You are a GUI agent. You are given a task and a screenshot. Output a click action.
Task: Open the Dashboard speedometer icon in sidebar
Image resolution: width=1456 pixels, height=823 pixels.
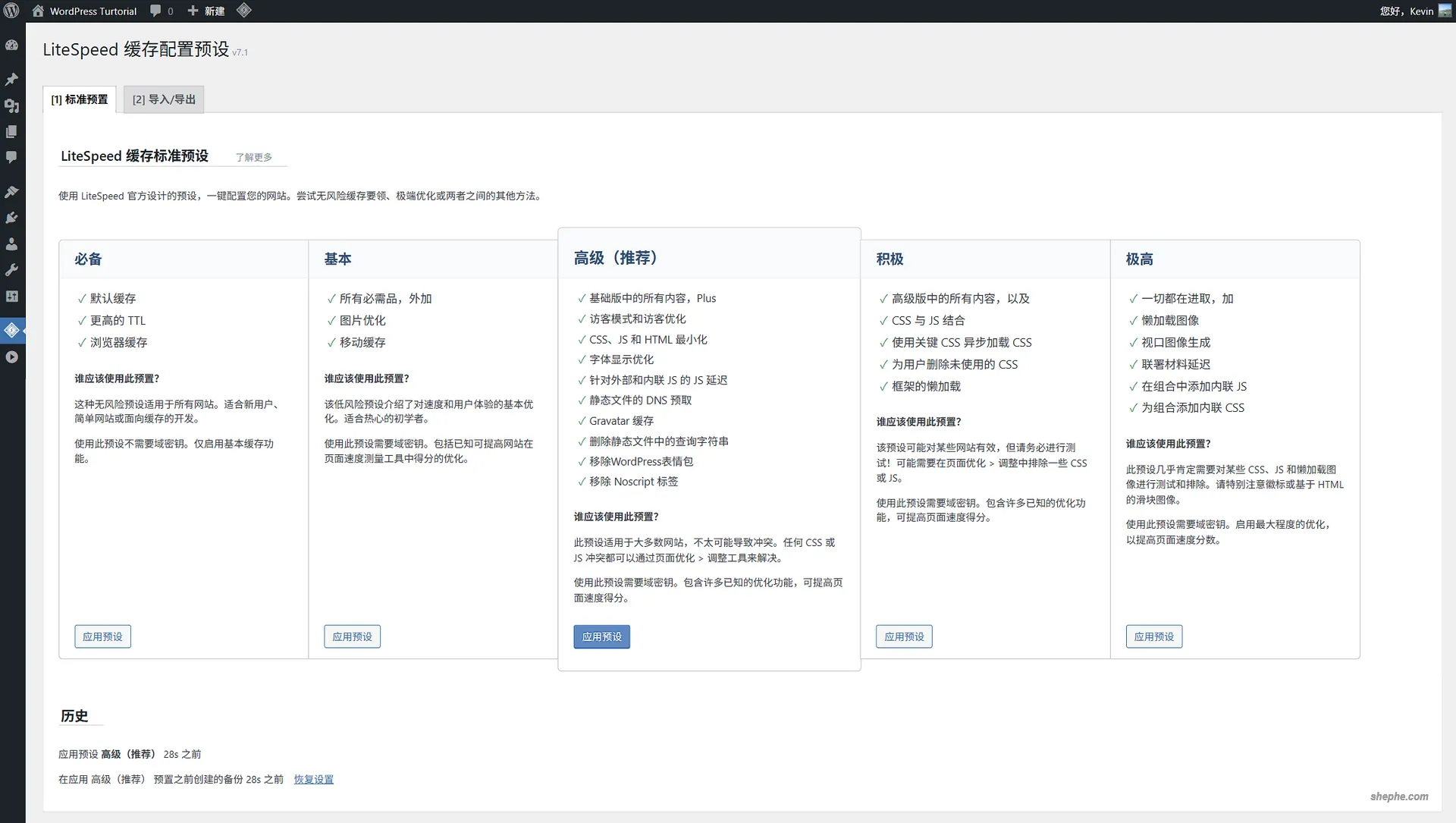click(x=12, y=45)
